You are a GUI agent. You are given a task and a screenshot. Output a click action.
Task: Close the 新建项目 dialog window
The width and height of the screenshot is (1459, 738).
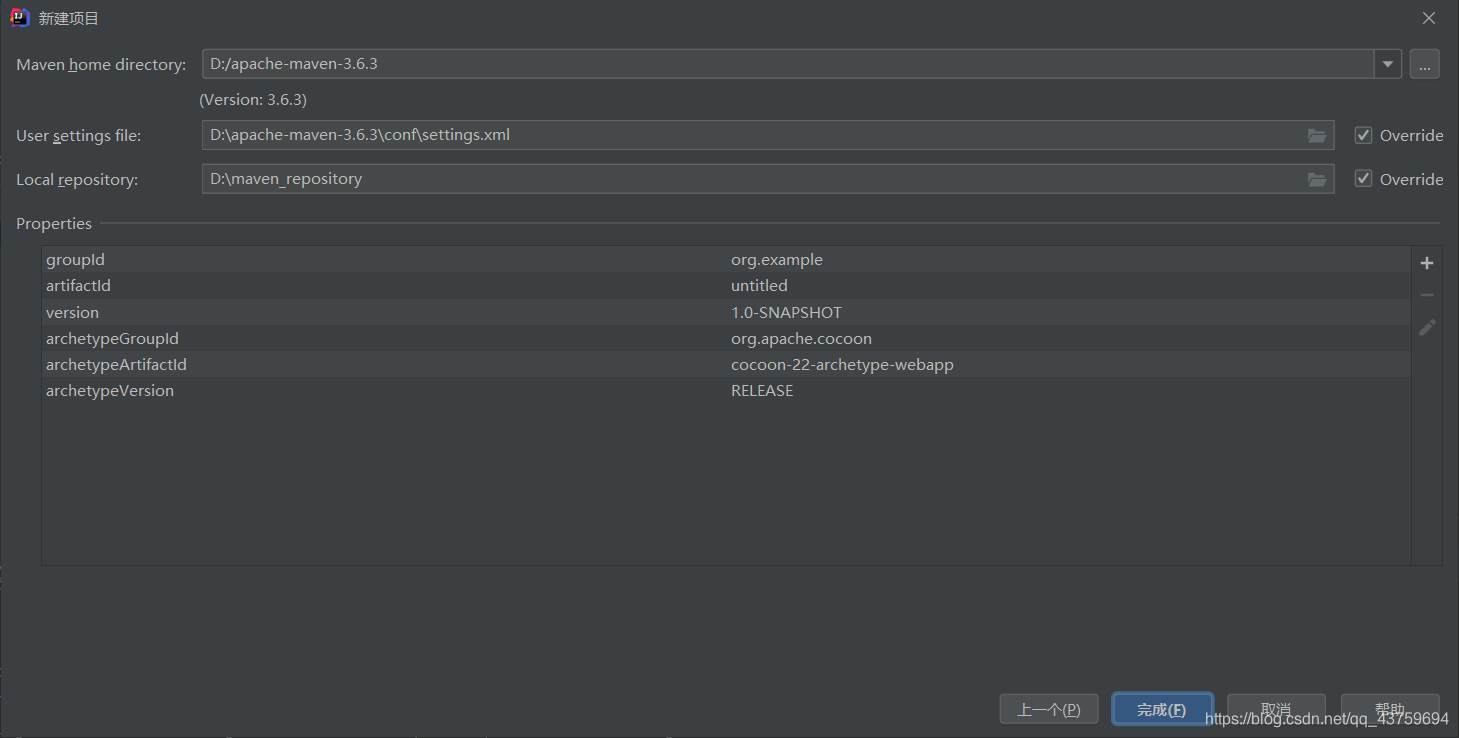[1429, 18]
